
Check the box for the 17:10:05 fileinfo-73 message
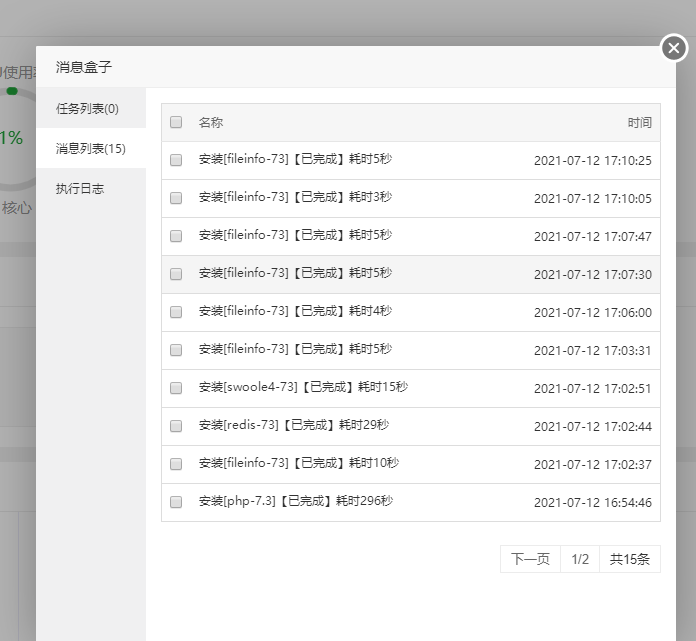[176, 198]
